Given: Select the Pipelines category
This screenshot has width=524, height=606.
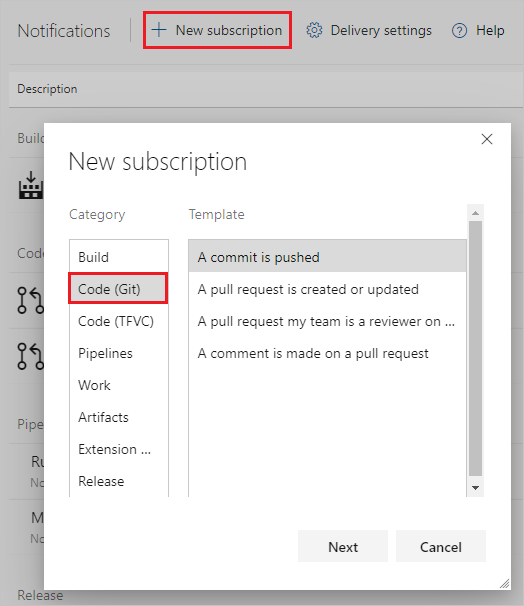Looking at the screenshot, I should 119,353.
